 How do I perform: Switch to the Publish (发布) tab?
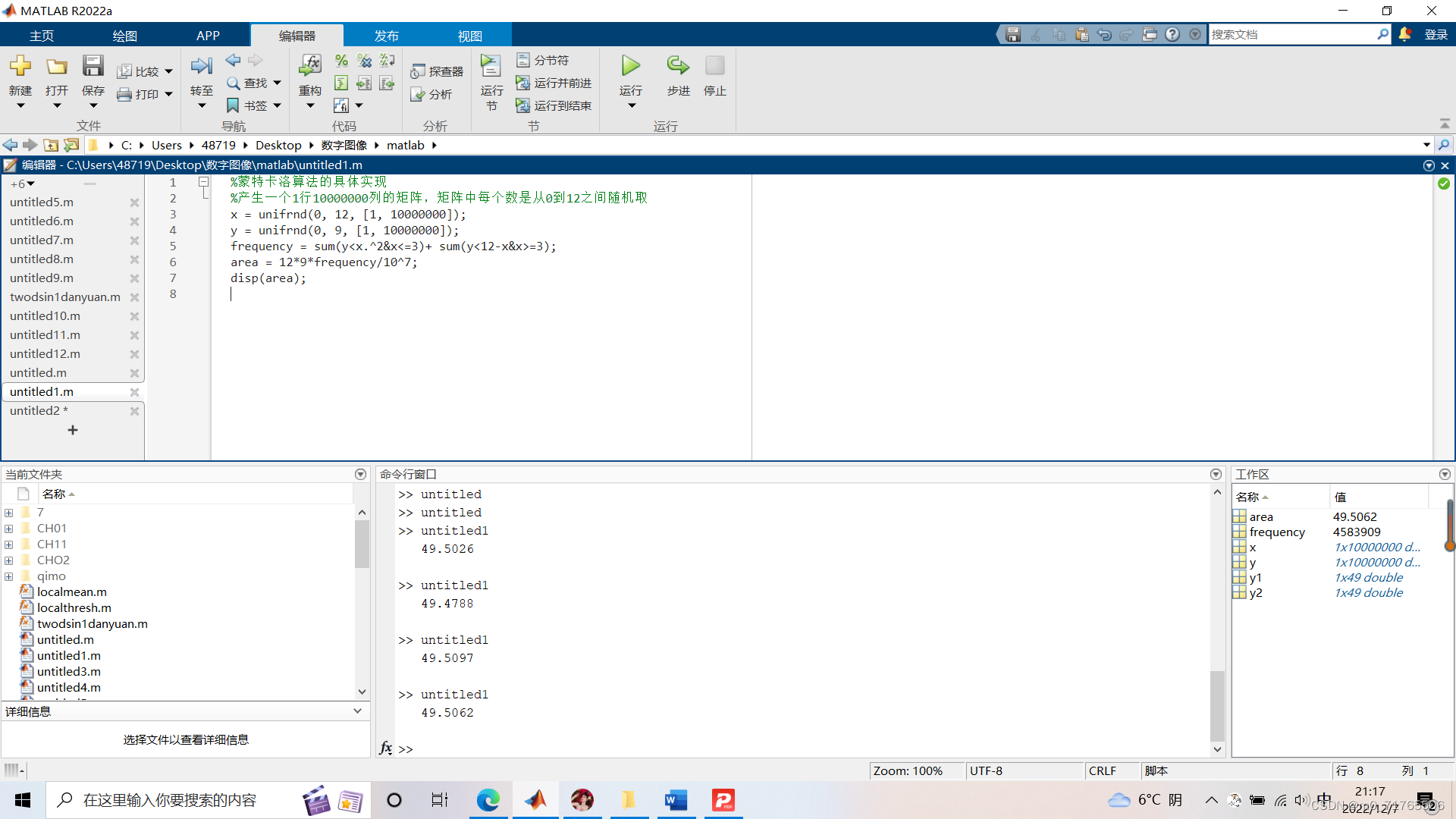[x=386, y=36]
